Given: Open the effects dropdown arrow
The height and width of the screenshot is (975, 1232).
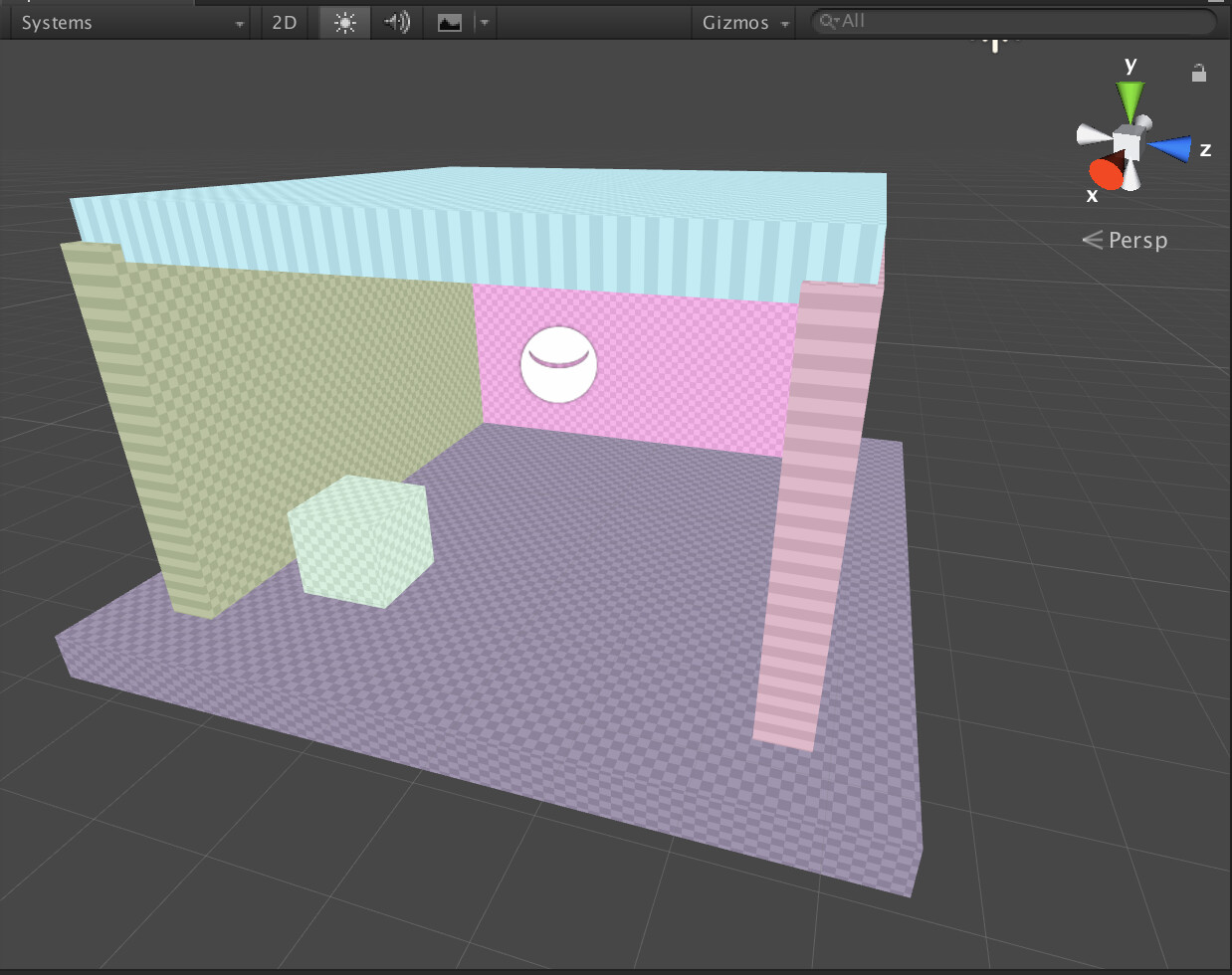Looking at the screenshot, I should [484, 22].
